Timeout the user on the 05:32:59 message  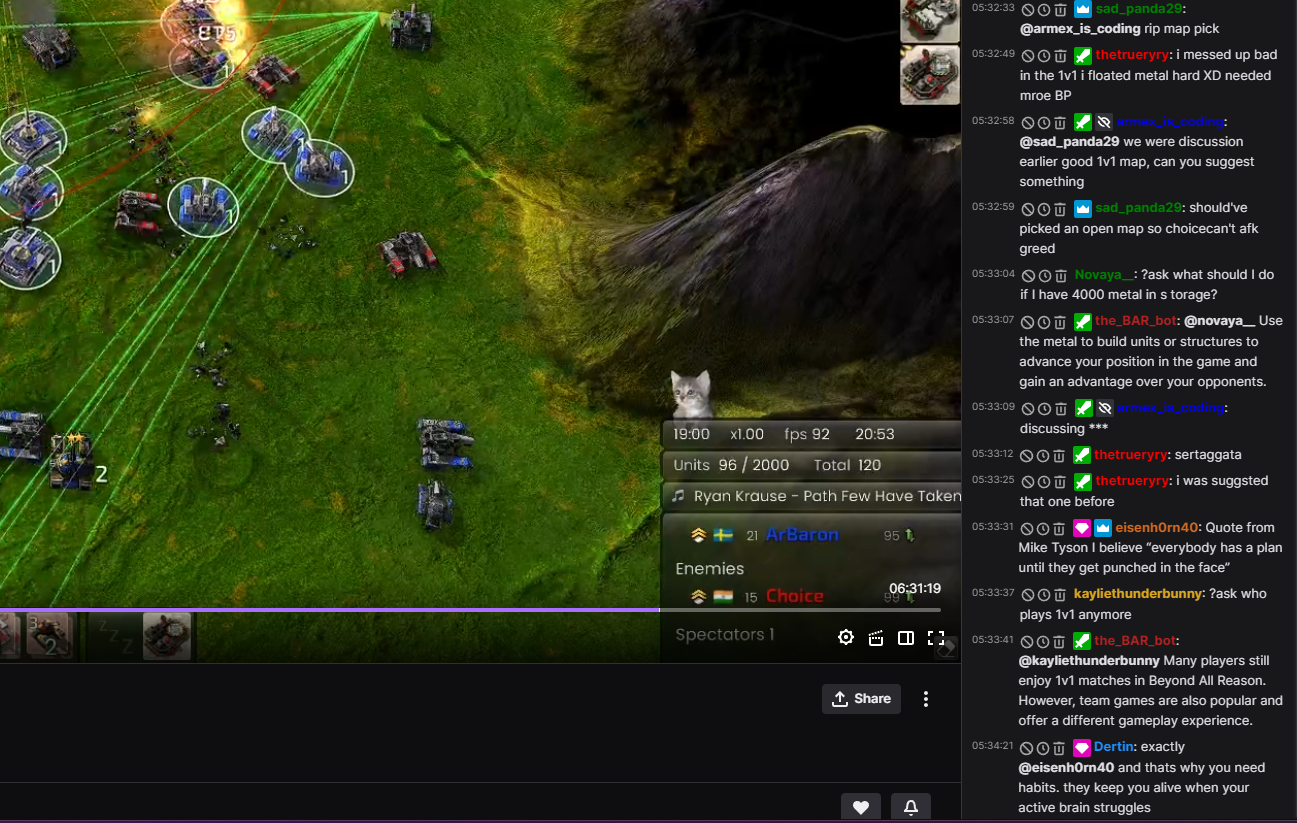1044,209
